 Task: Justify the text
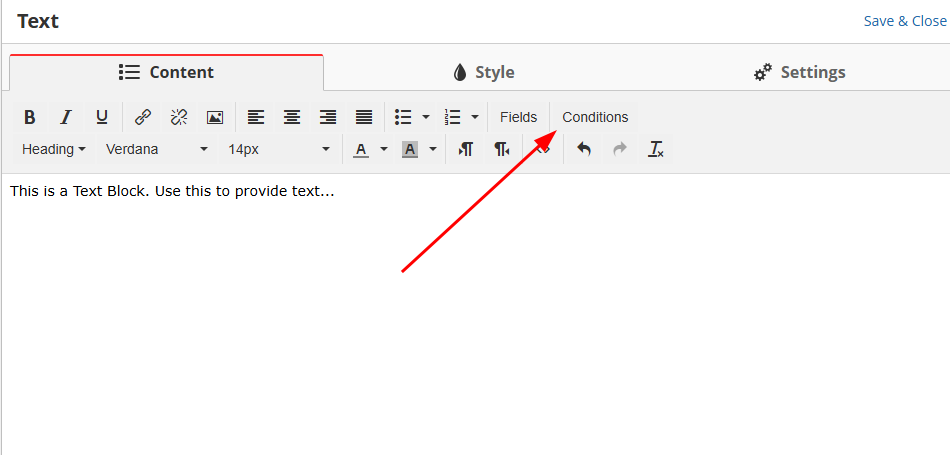pyautogui.click(x=364, y=117)
